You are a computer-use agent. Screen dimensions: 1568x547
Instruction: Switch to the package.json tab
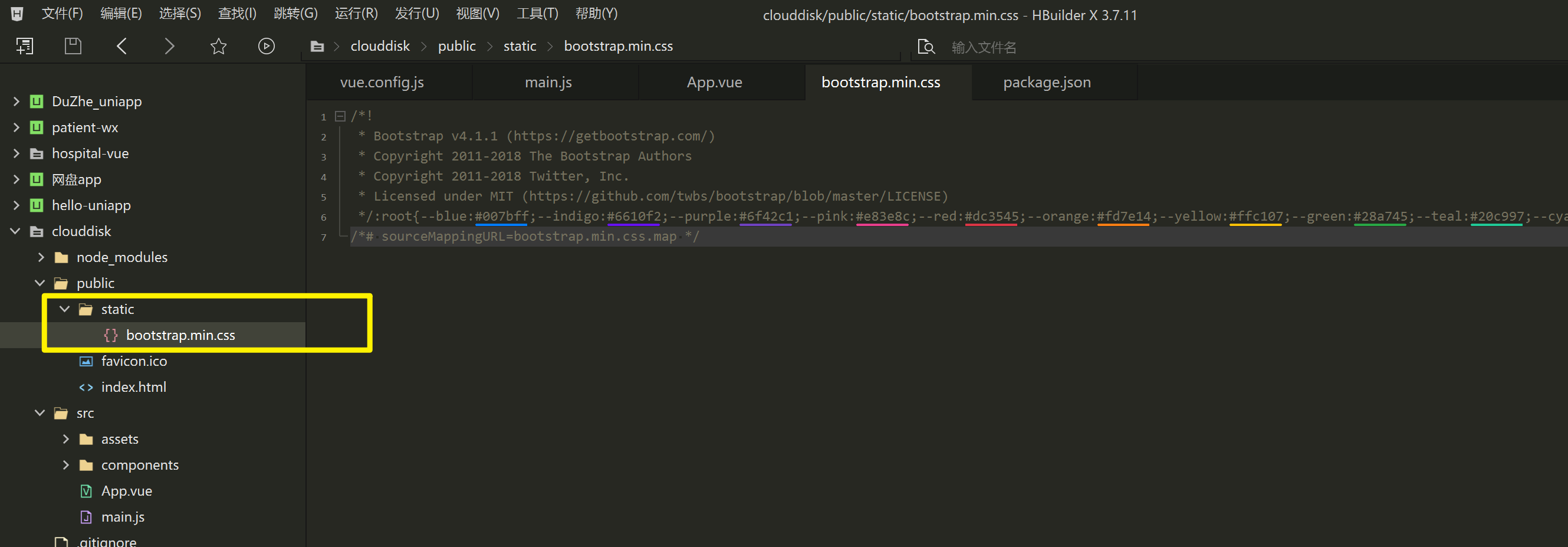coord(1047,81)
